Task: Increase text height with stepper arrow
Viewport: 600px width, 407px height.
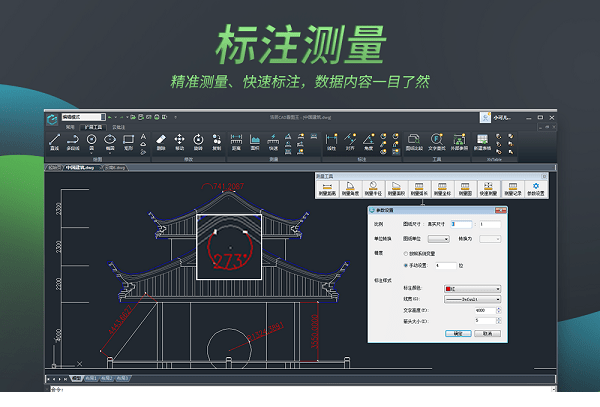Action: click(499, 309)
